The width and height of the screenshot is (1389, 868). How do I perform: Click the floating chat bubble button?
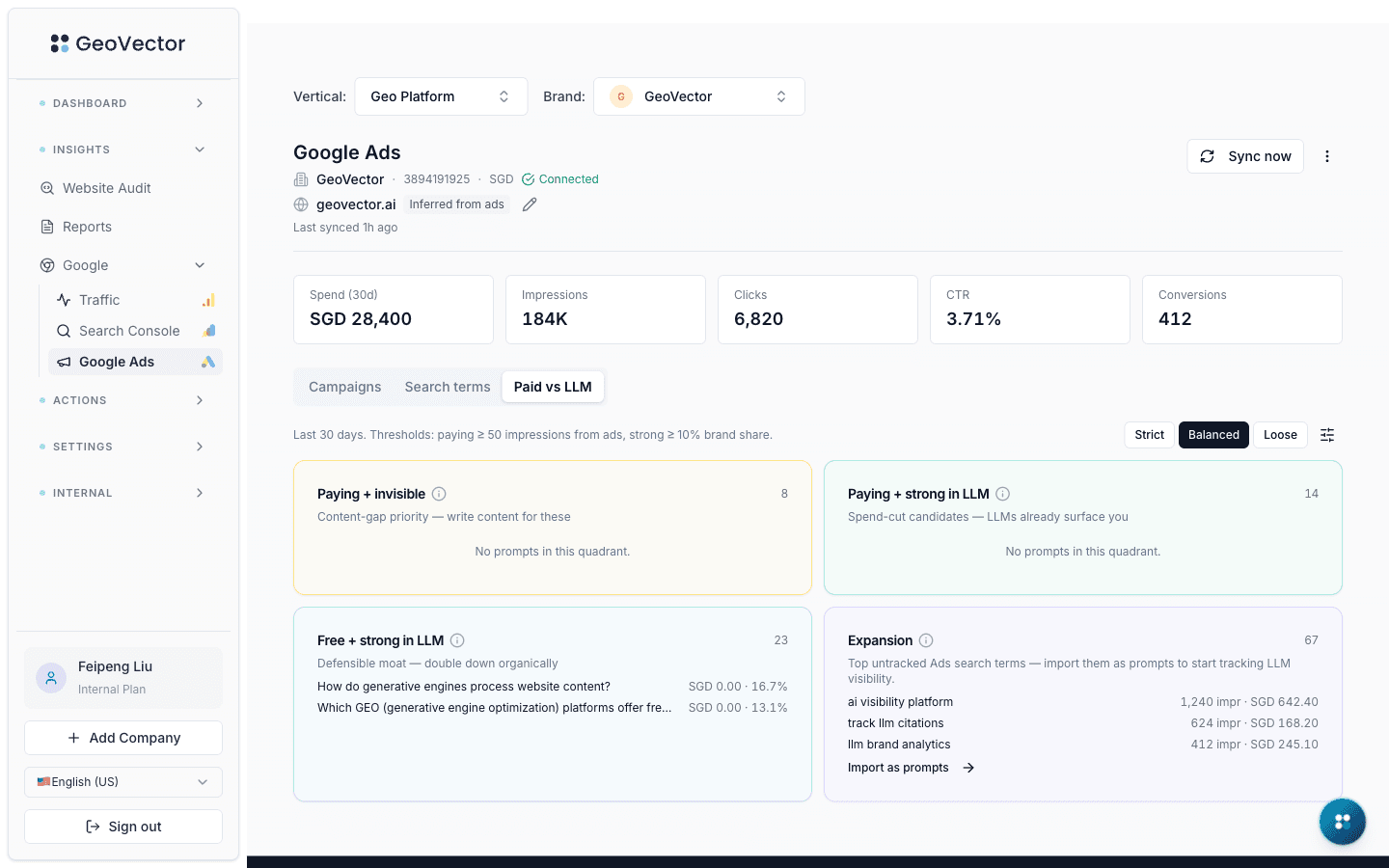(x=1343, y=822)
